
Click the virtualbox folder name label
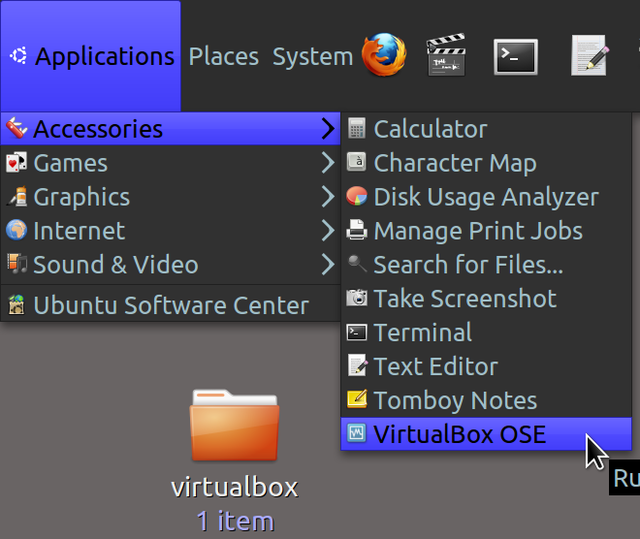[x=235, y=487]
